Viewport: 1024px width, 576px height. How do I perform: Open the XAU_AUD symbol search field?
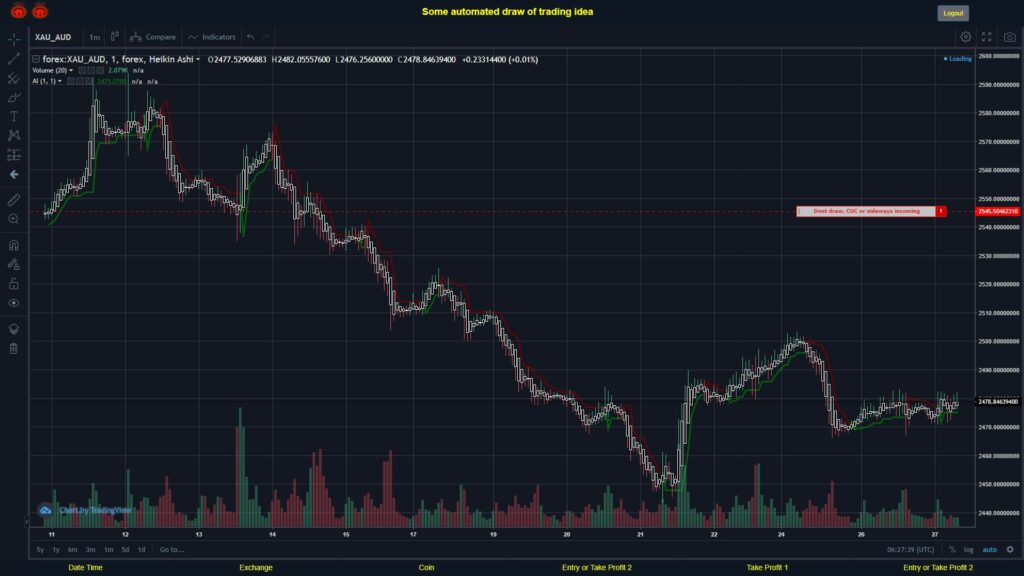[54, 37]
